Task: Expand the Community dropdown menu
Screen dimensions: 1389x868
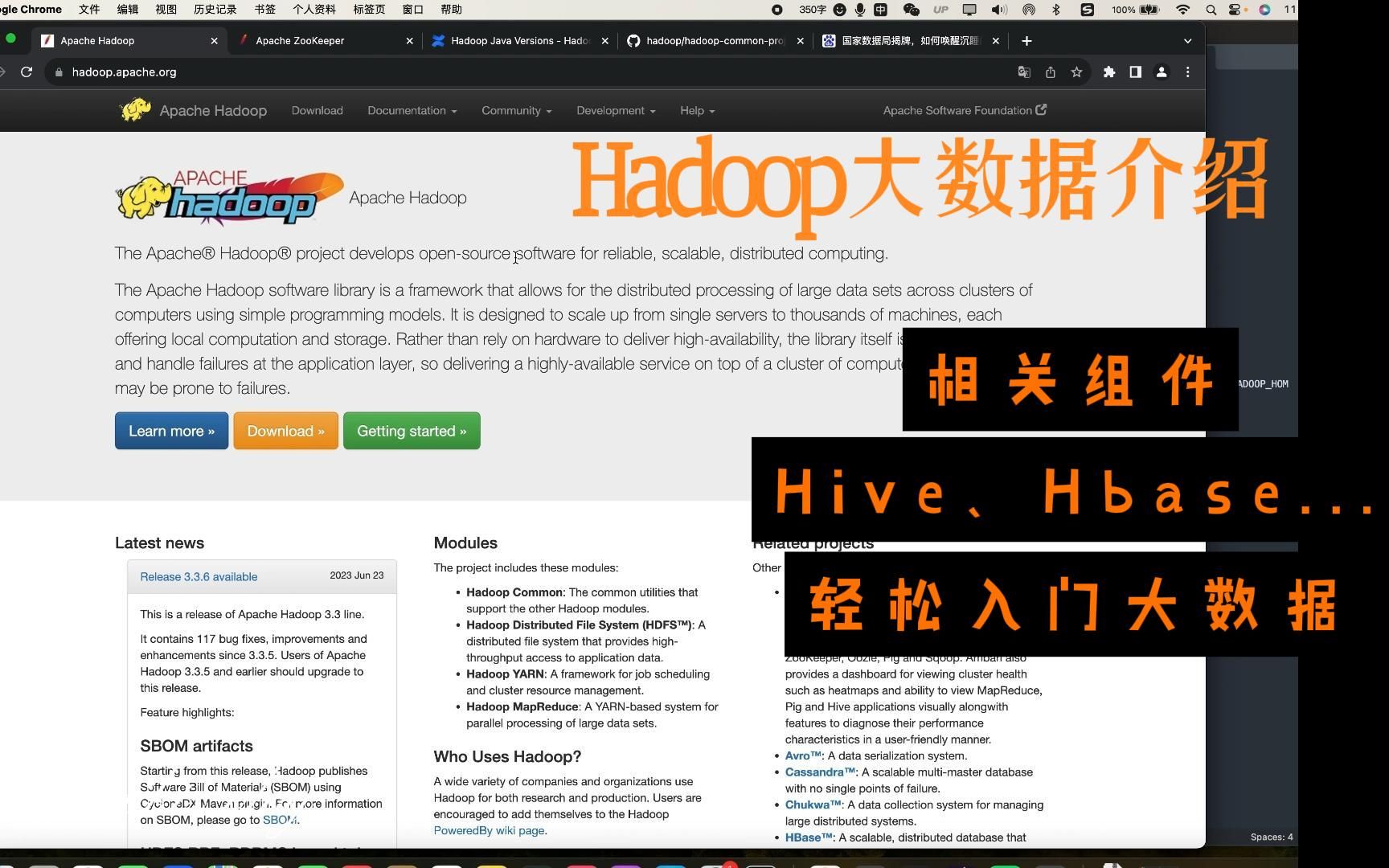Action: click(517, 111)
